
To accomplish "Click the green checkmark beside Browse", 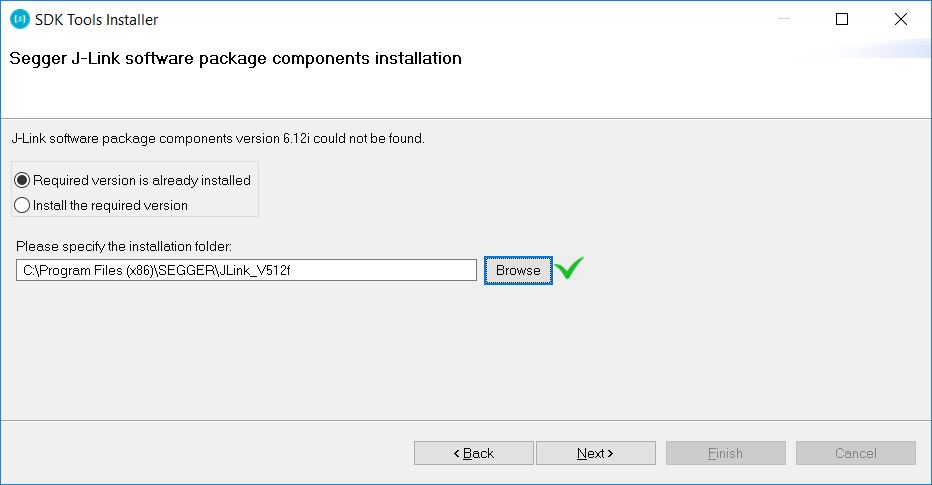I will click(x=569, y=268).
